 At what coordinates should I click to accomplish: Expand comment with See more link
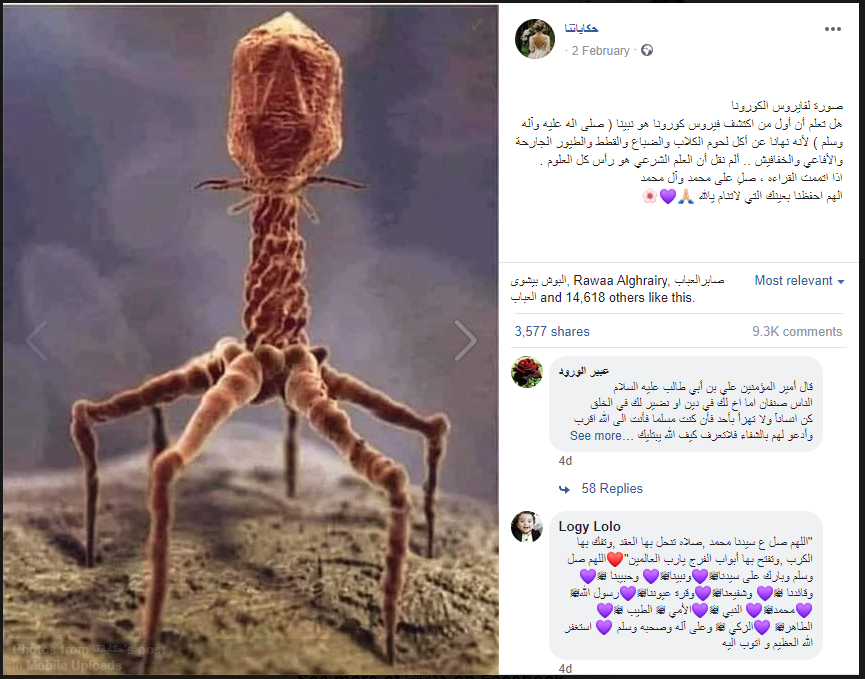click(595, 436)
